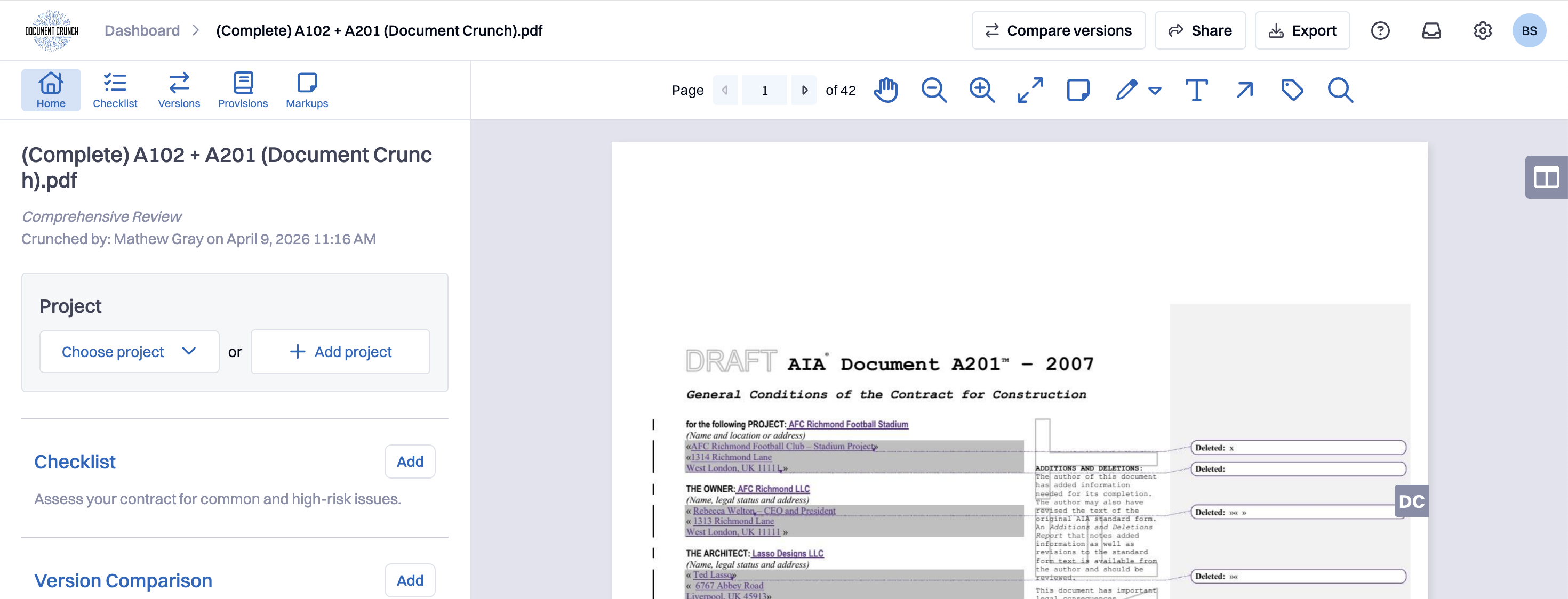Click the Compare versions button
The height and width of the screenshot is (599, 1568).
pos(1058,30)
